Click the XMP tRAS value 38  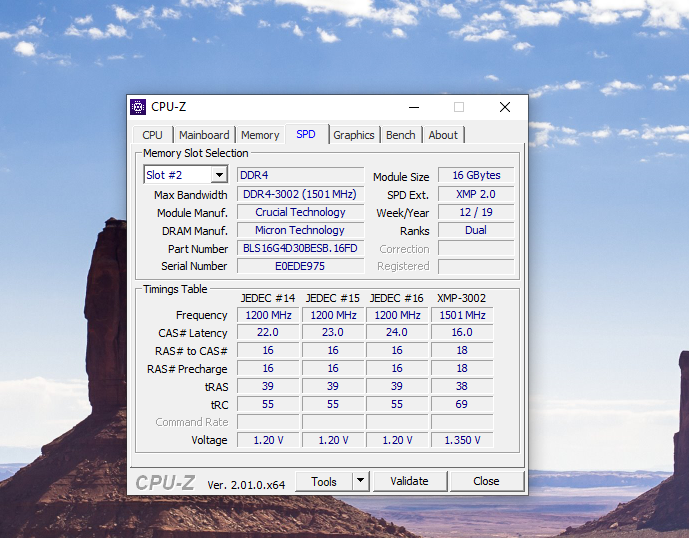point(462,386)
